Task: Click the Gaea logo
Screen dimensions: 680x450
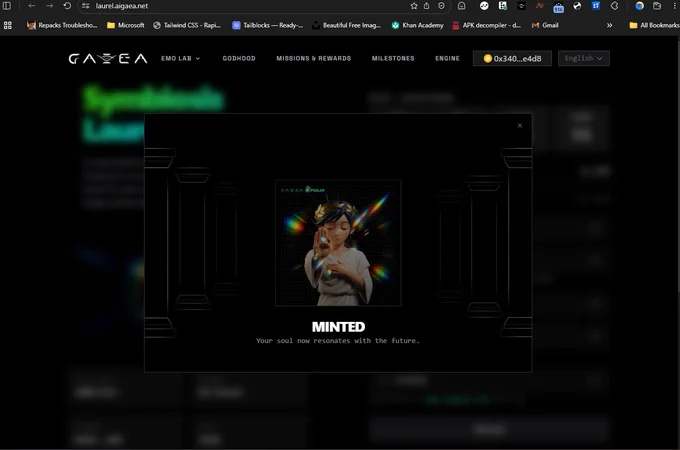Action: (x=108, y=59)
